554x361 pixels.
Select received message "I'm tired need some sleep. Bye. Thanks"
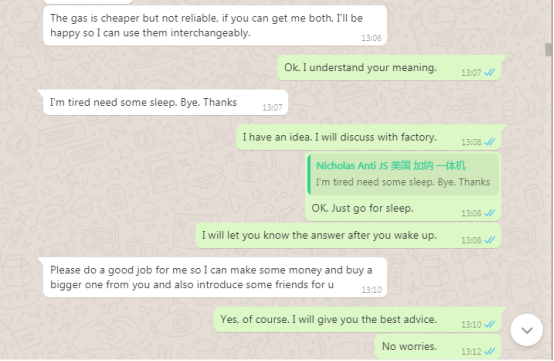coord(165,102)
